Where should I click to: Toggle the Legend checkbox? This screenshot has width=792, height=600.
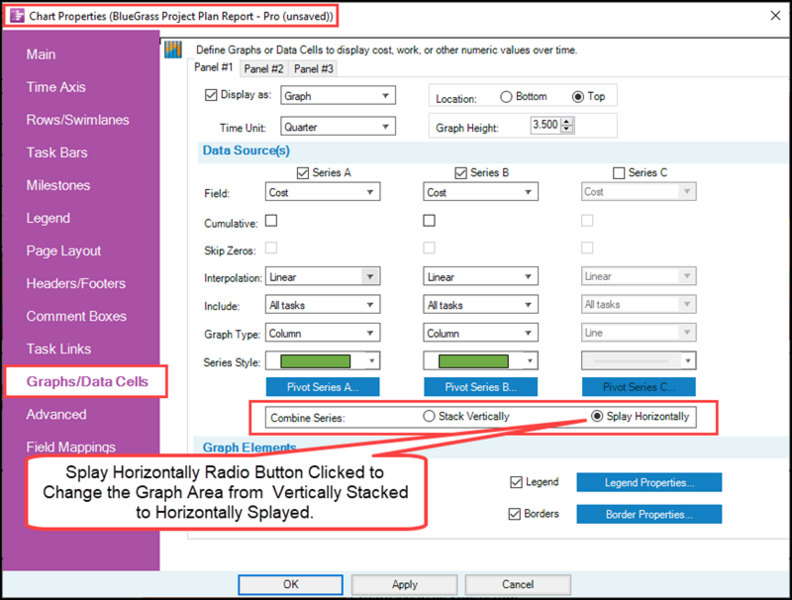pyautogui.click(x=516, y=482)
